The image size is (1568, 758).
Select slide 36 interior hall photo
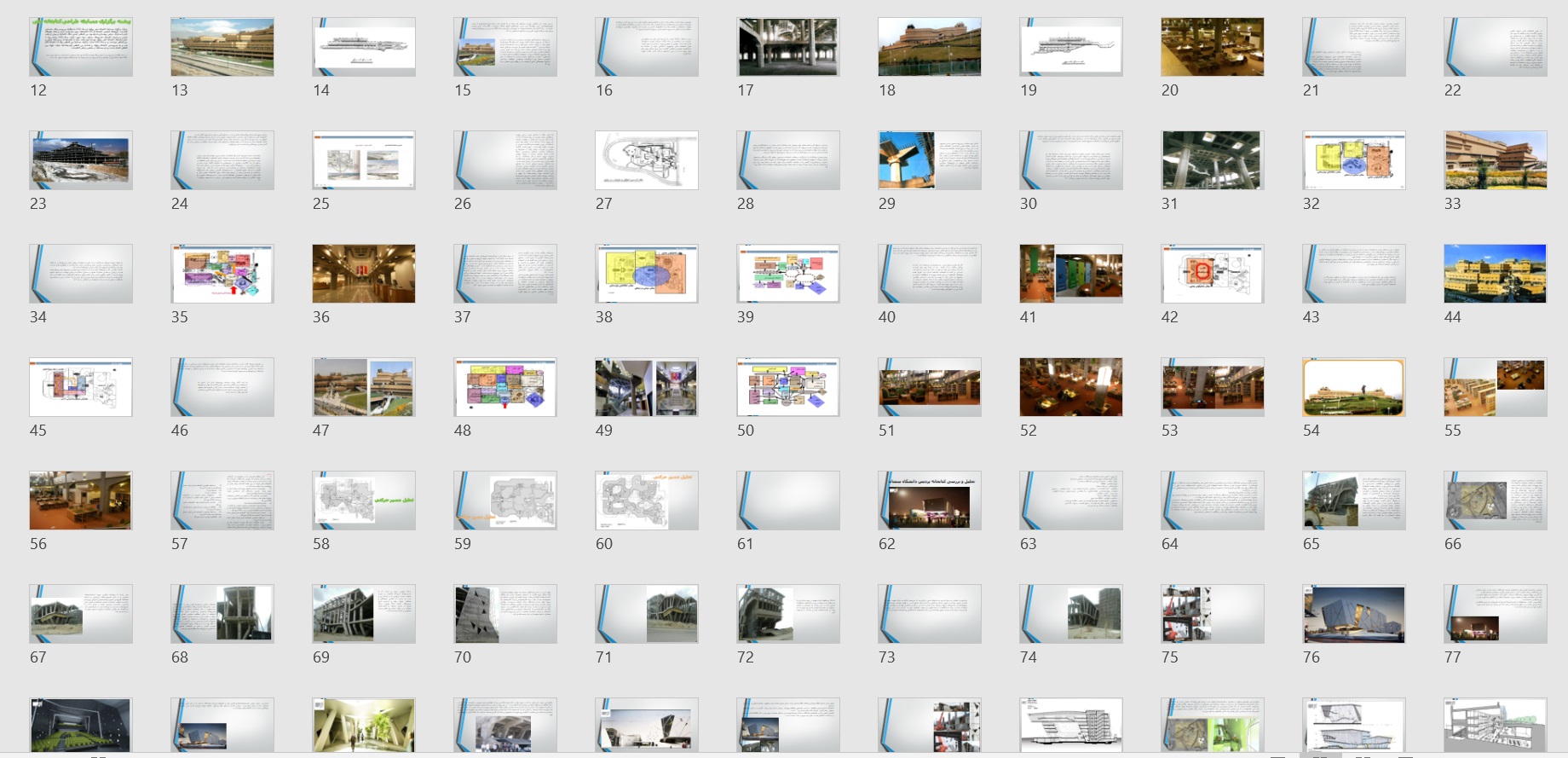[364, 274]
